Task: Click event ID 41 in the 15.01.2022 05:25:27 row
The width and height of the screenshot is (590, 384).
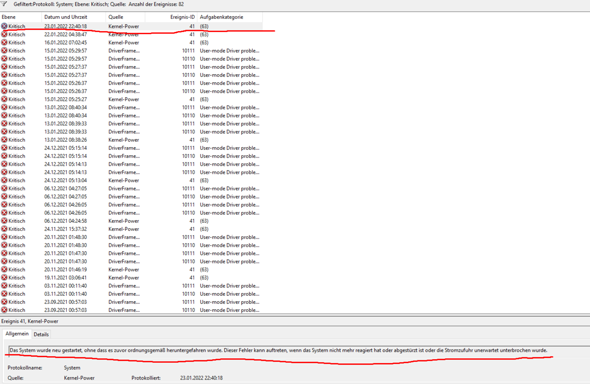Action: (192, 99)
